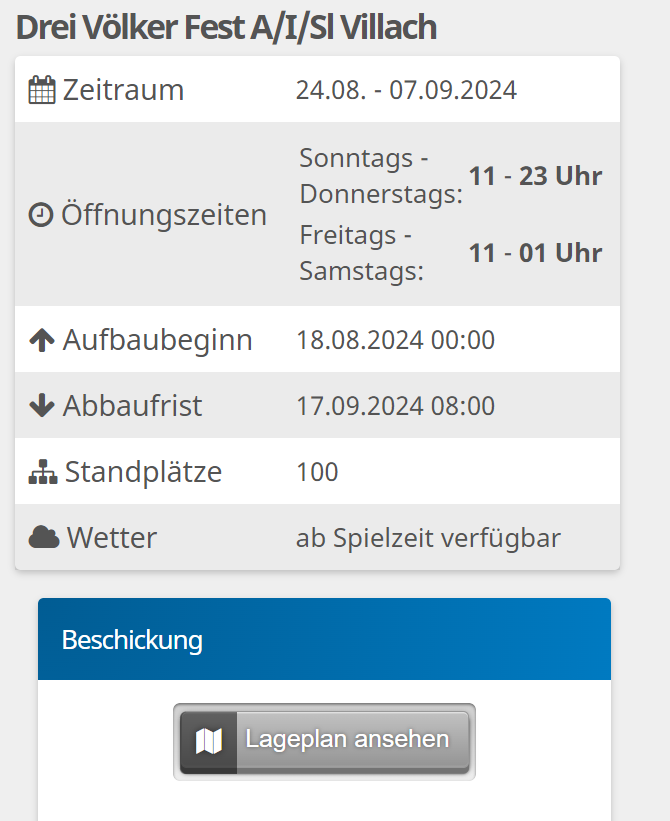Click the cloud icon next to Wetter
This screenshot has height=821, width=670.
[43, 538]
